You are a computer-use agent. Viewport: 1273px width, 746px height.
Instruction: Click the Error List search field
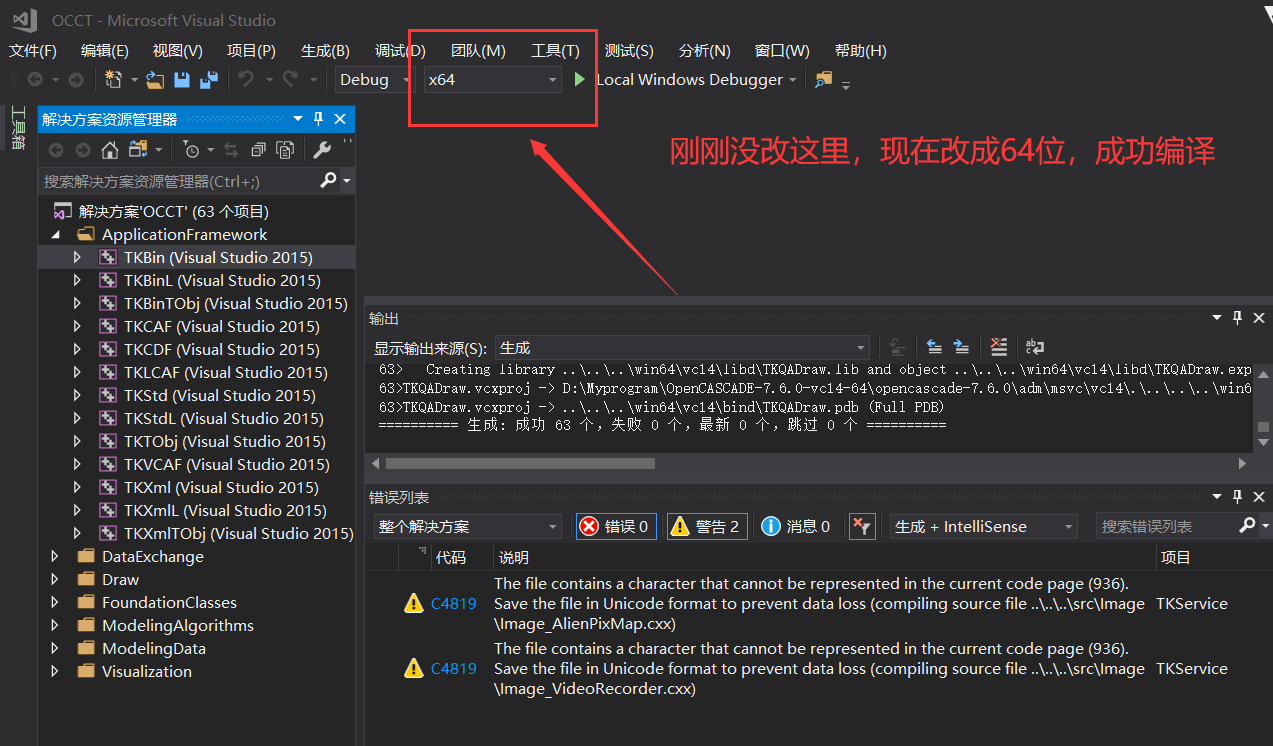[1165, 526]
